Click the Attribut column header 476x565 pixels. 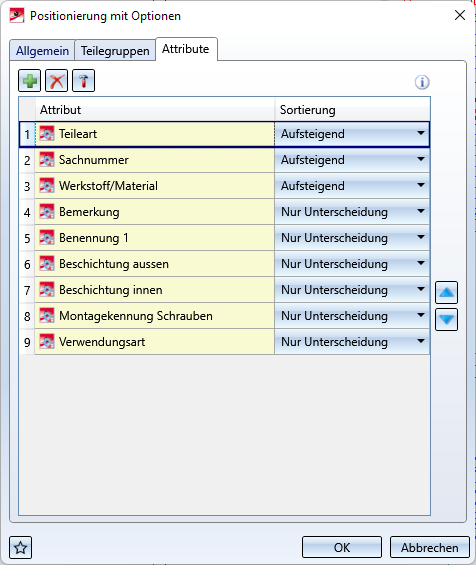point(155,110)
